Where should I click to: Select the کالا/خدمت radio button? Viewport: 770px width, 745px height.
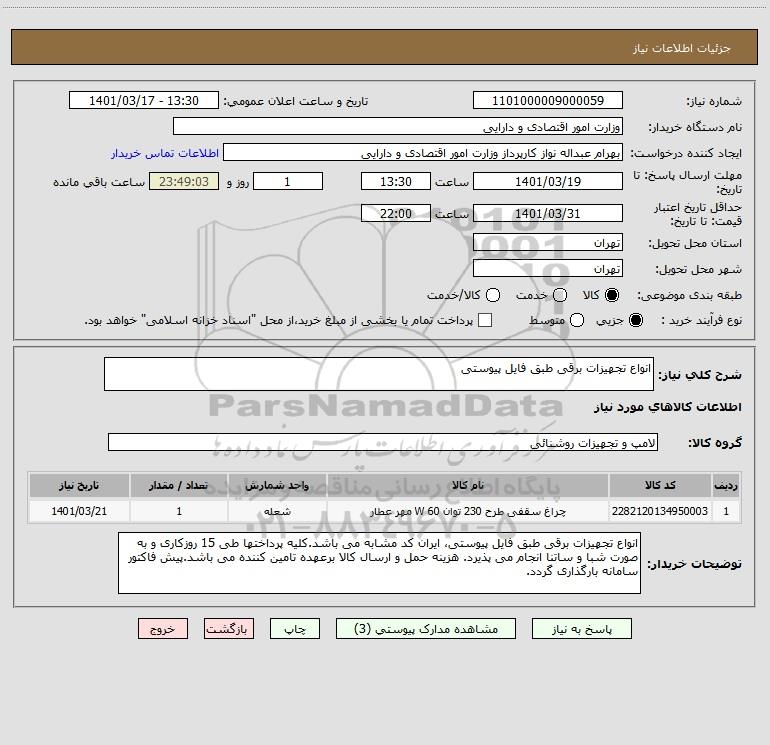click(493, 295)
